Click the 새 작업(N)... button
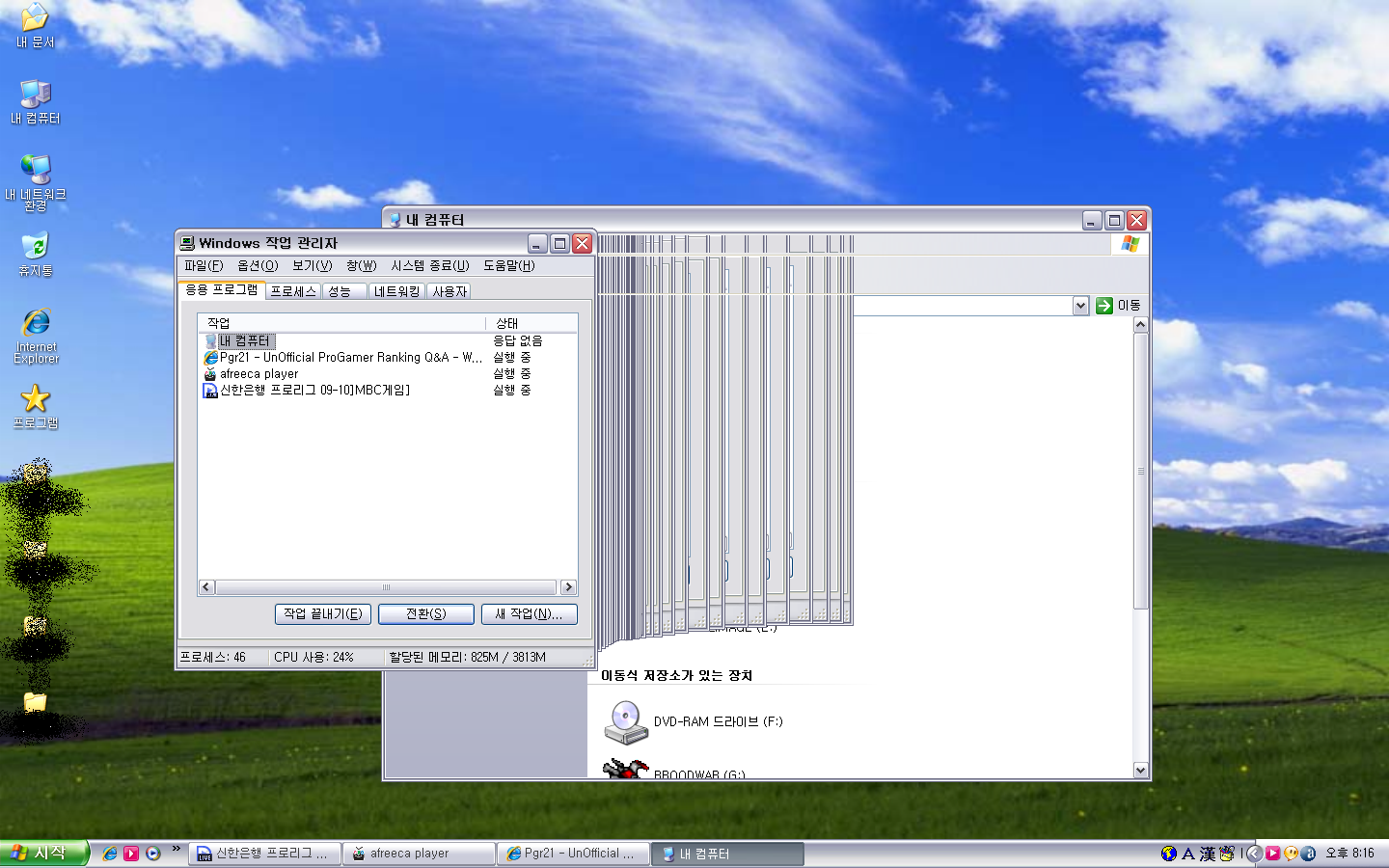The width and height of the screenshot is (1389, 868). (x=530, y=614)
